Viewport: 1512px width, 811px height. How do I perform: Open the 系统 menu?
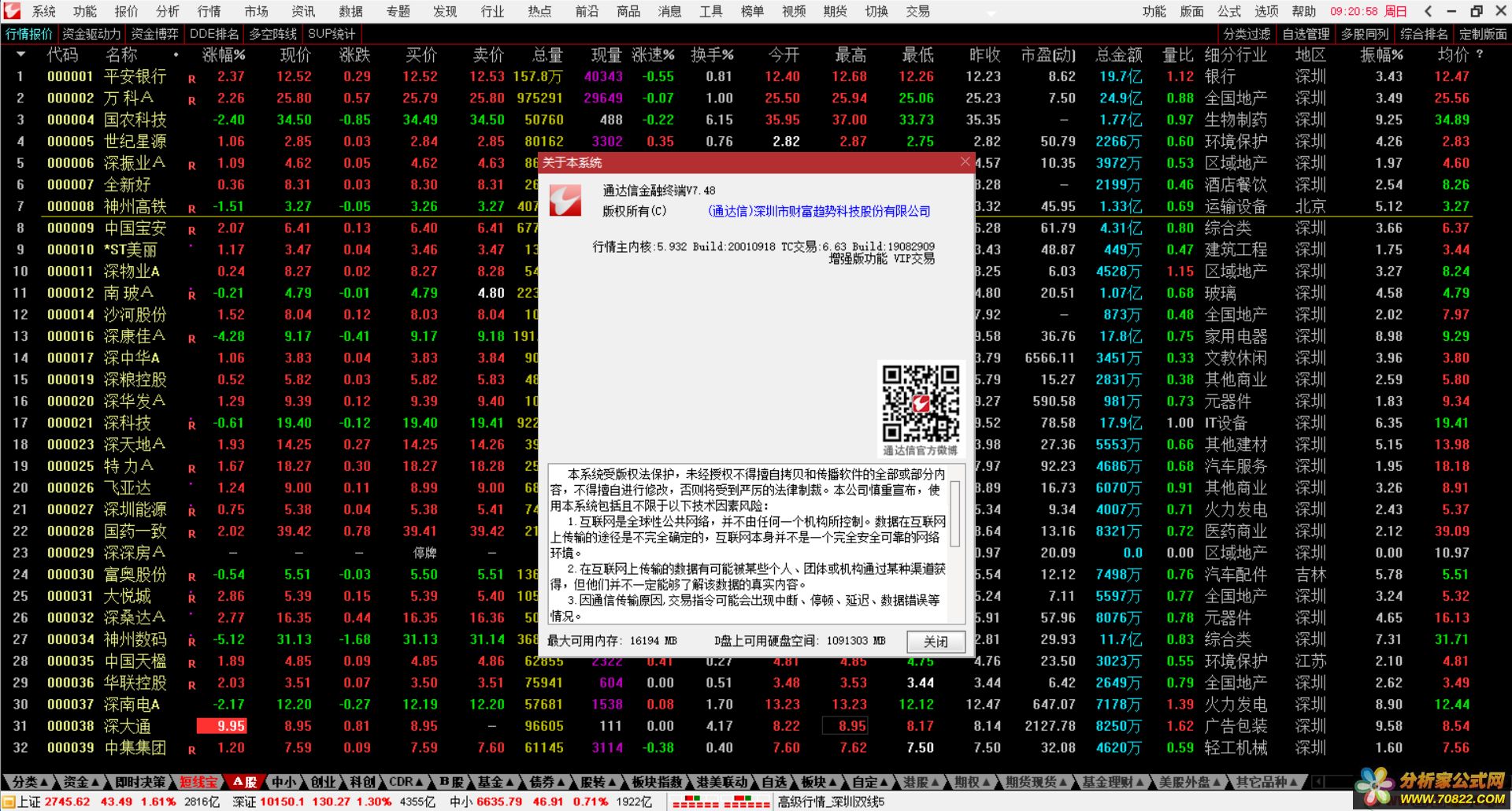[44, 11]
